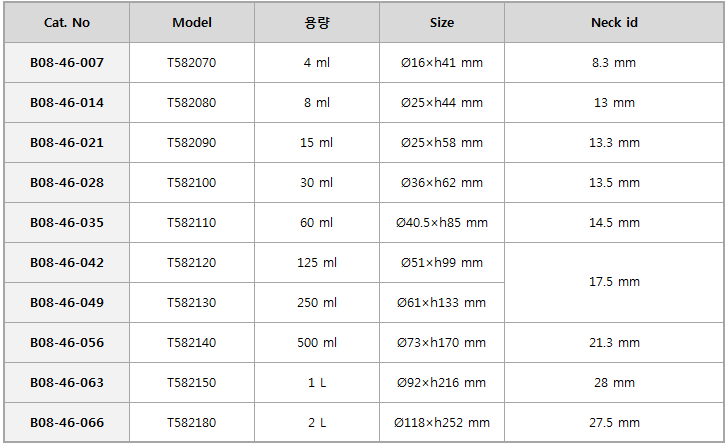Click model T582120
The height and width of the screenshot is (445, 726).
click(x=192, y=263)
